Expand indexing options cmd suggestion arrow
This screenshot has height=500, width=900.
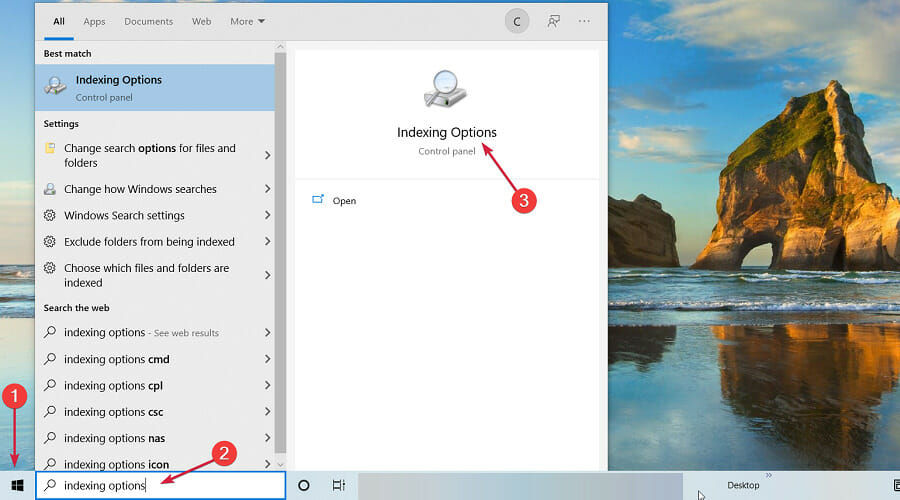click(x=267, y=359)
